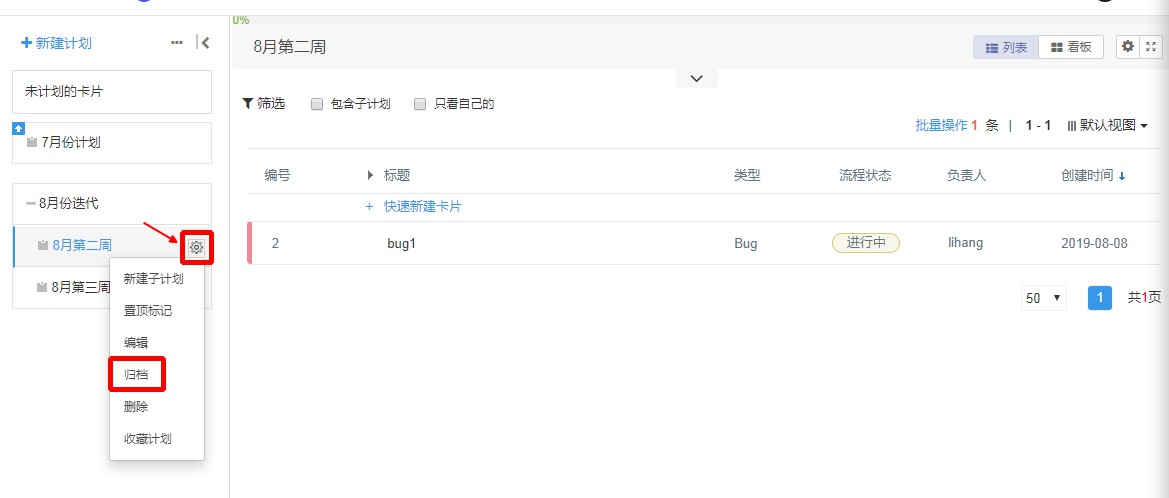Open settings gear in top-right toolbar
This screenshot has height=498, width=1169.
click(1128, 46)
